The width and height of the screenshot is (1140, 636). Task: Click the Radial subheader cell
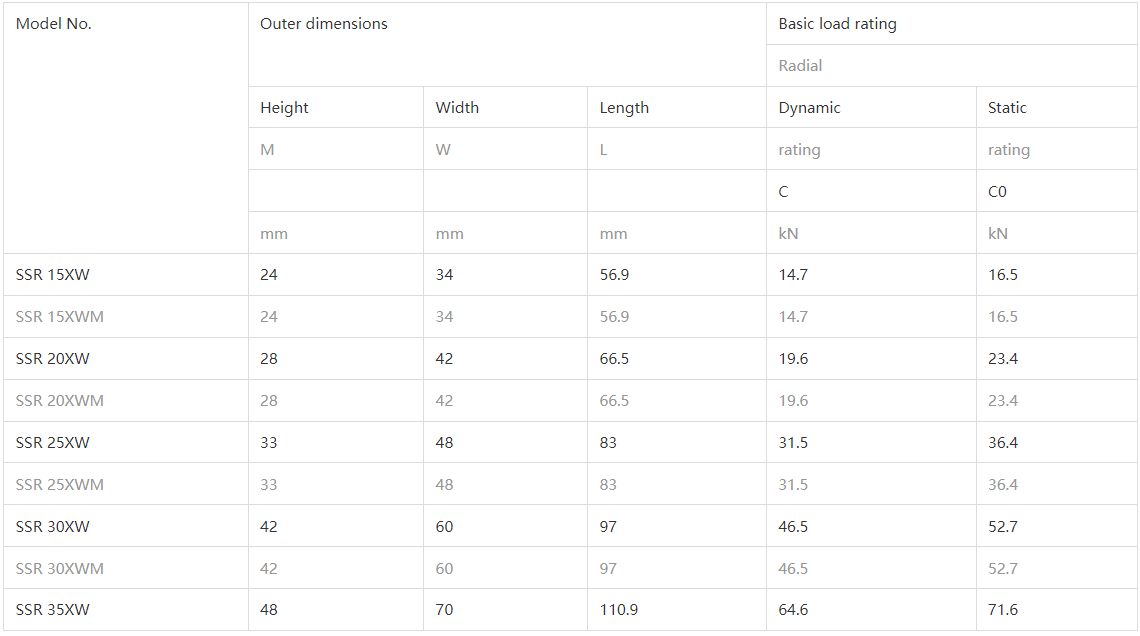pyautogui.click(x=801, y=66)
